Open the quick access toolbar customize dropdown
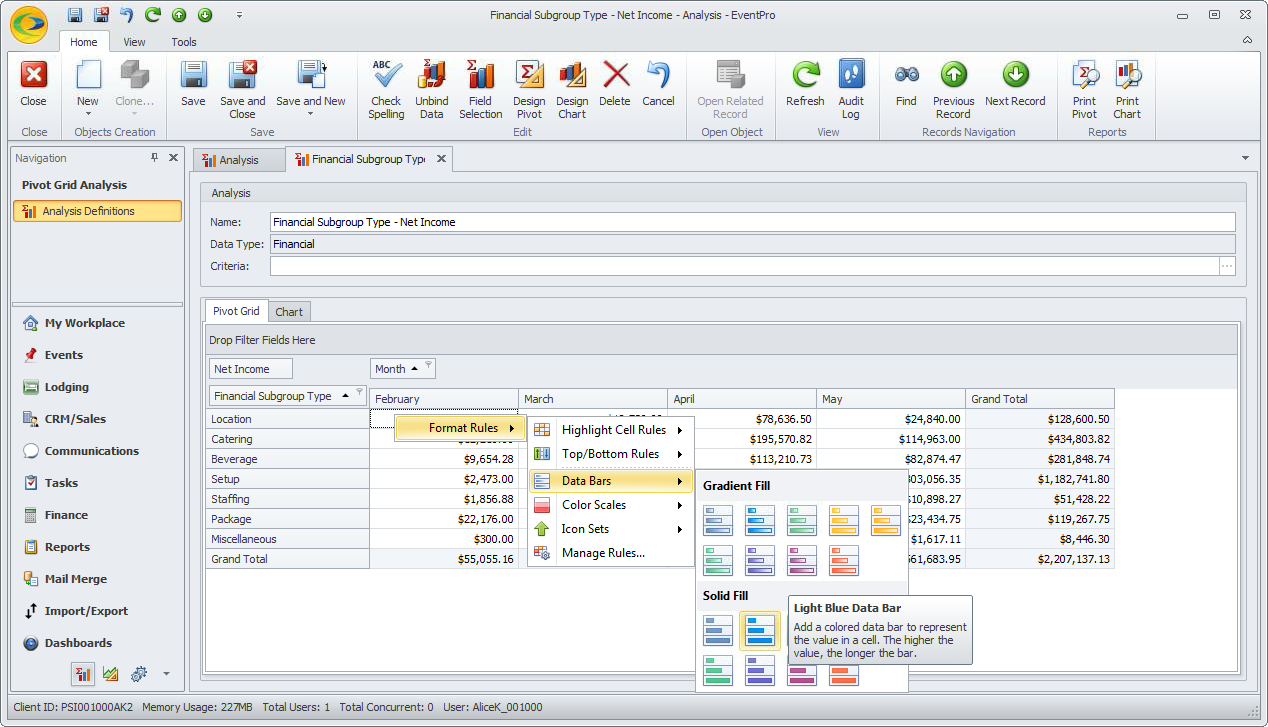 [239, 15]
